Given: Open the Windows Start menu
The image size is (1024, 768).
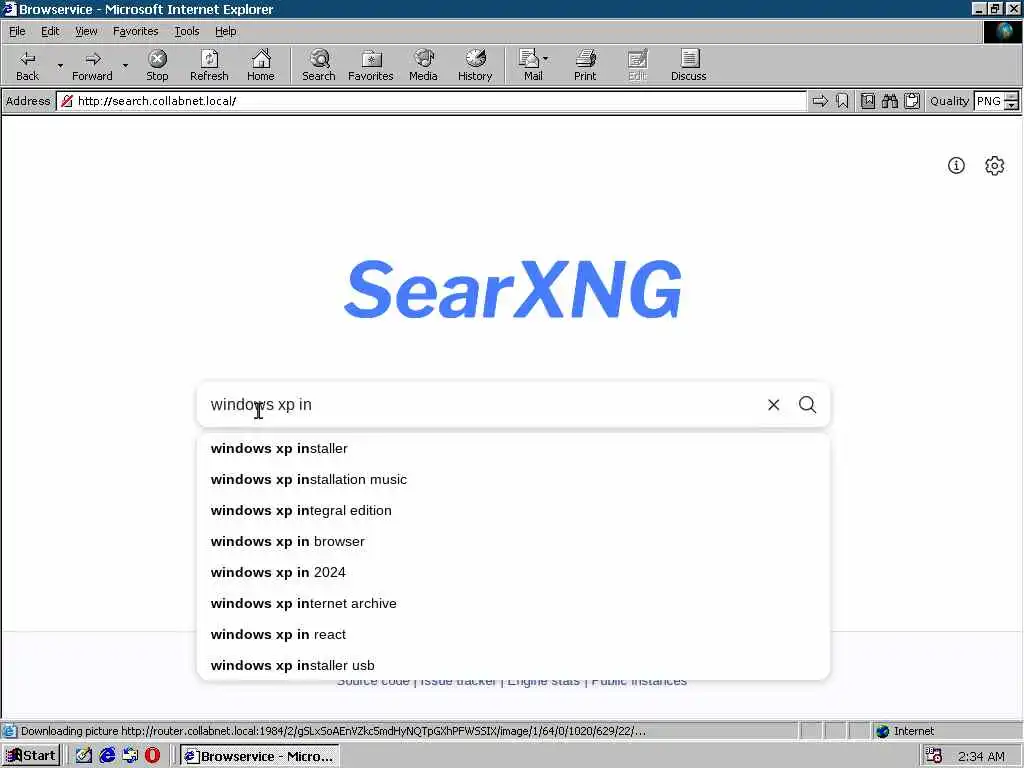Looking at the screenshot, I should (31, 756).
